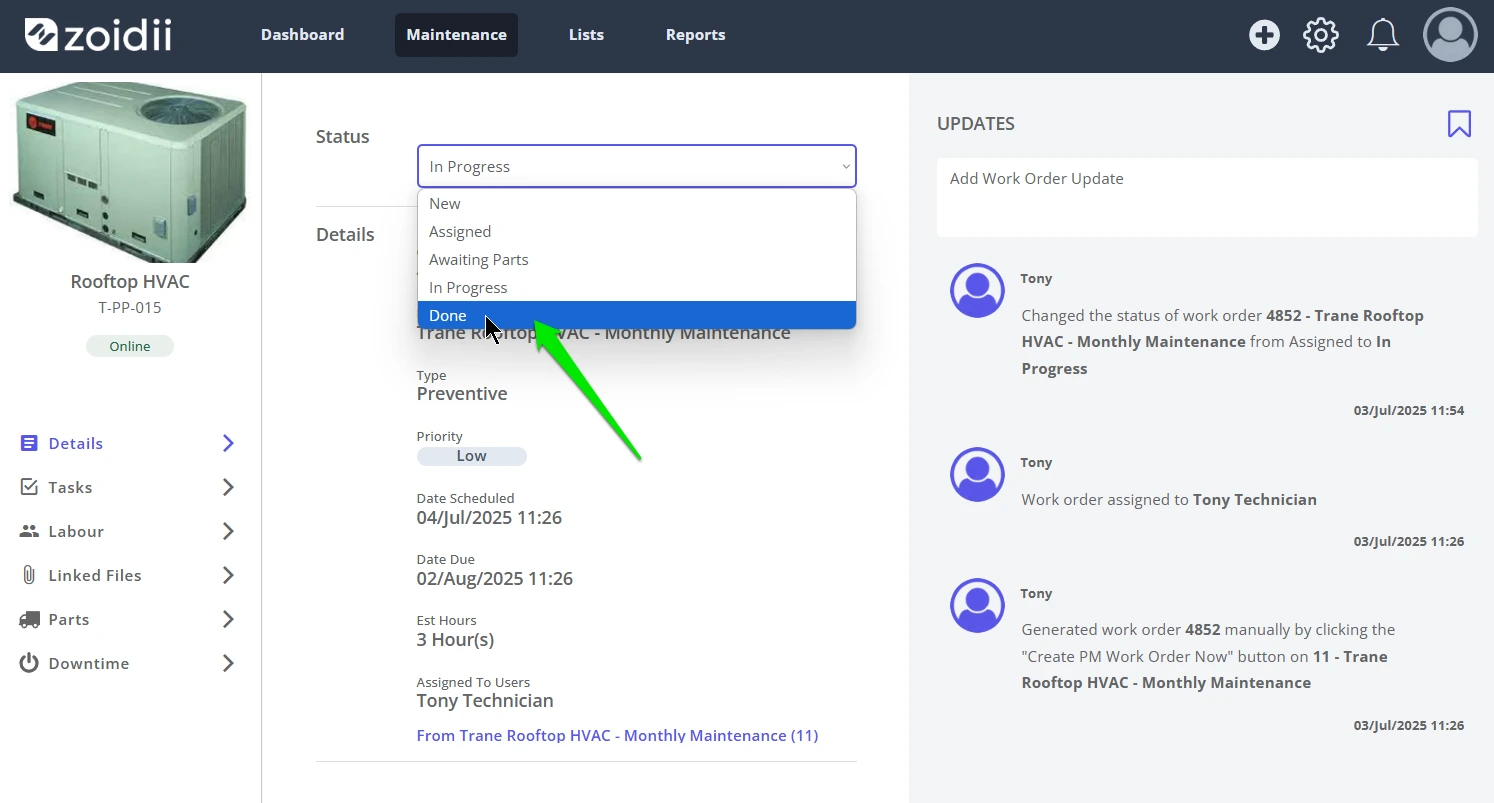Expand the Labour section chevron
The width and height of the screenshot is (1494, 803).
228,531
